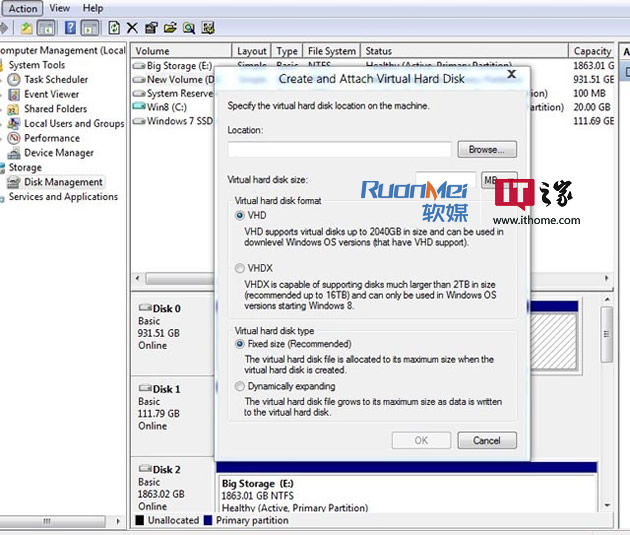This screenshot has height=535, width=630.
Task: Click the OK button in dialog
Action: click(x=421, y=440)
